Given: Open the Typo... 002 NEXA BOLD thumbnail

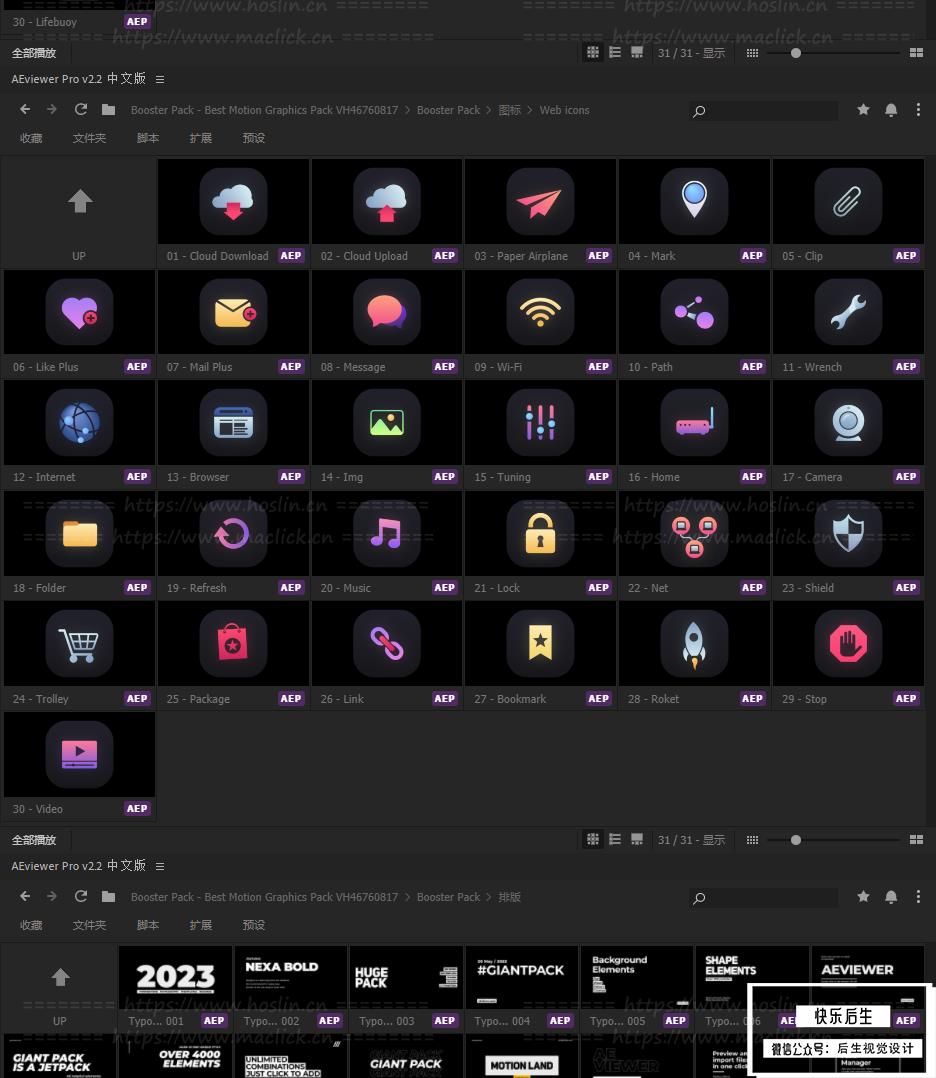Looking at the screenshot, I should click(291, 977).
